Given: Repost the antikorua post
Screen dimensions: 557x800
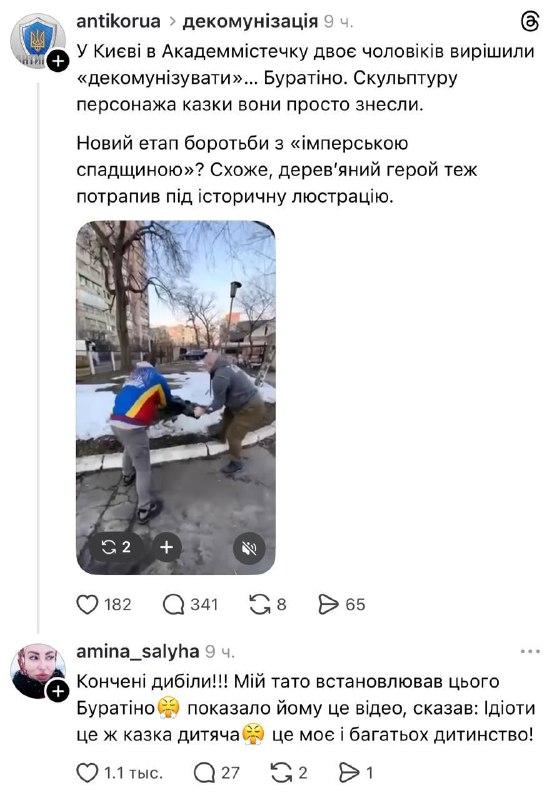Looking at the screenshot, I should (x=260, y=604).
